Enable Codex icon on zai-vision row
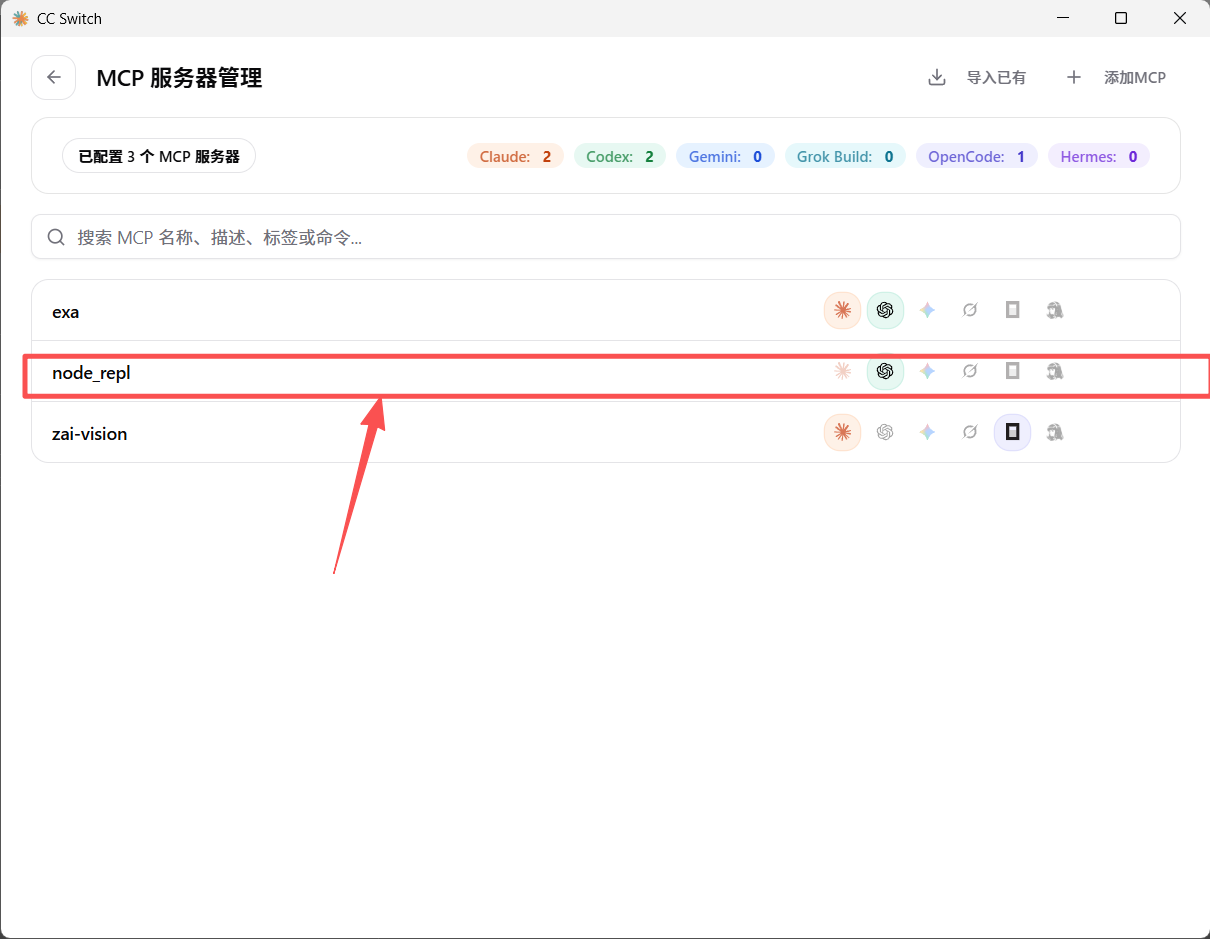Viewport: 1210px width, 939px height. [x=885, y=432]
